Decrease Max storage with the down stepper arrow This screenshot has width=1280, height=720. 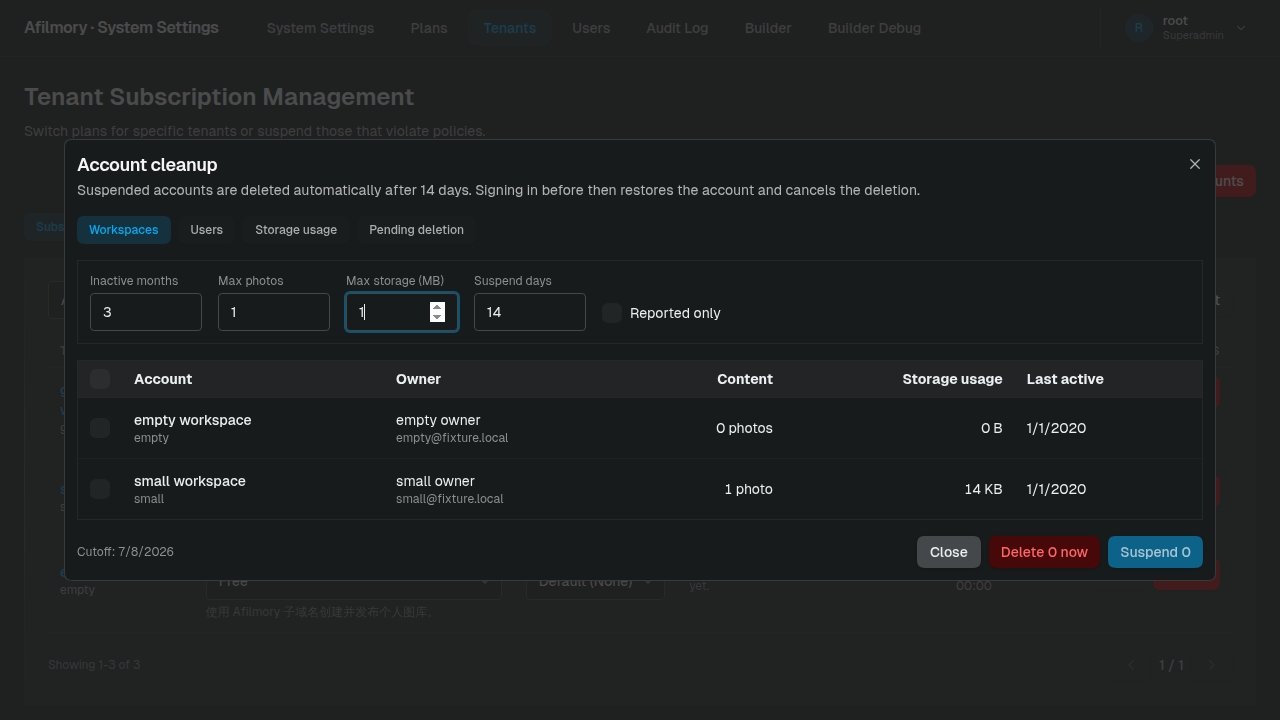pos(437,317)
